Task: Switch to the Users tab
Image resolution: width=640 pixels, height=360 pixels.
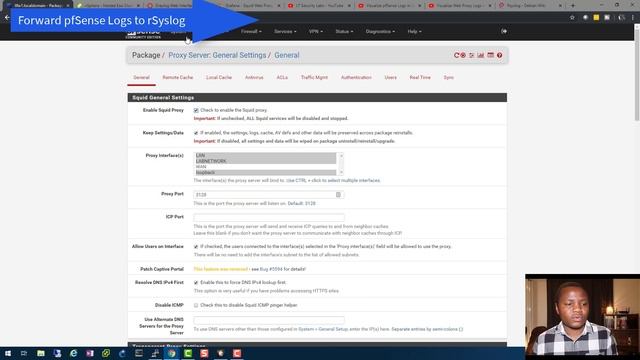Action: (391, 77)
